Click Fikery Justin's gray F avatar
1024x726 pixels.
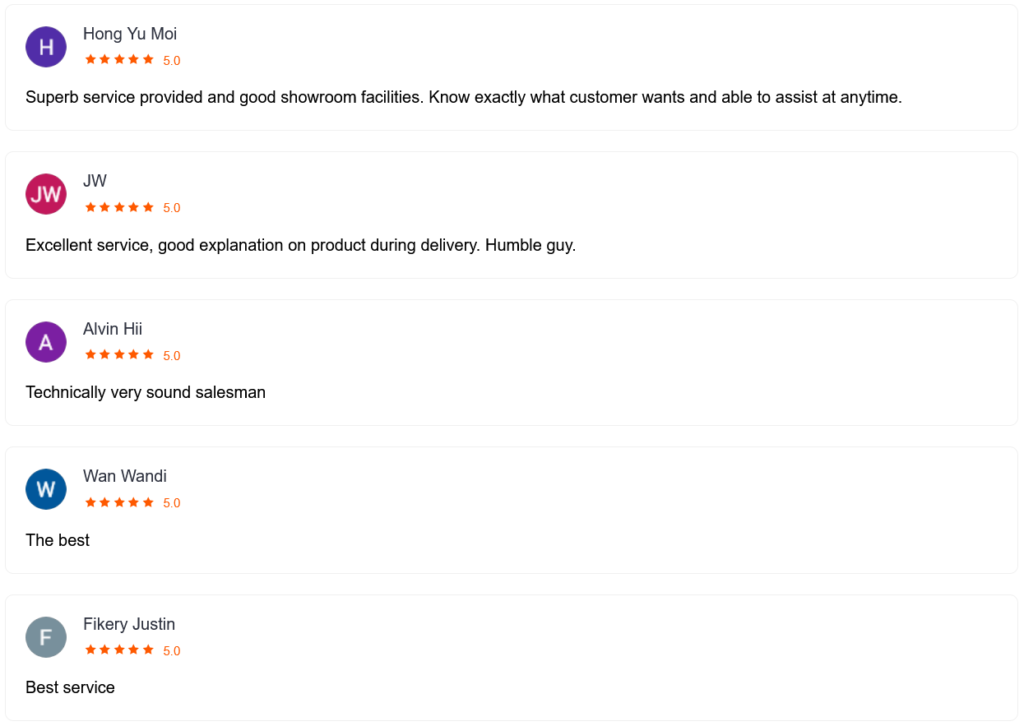(x=46, y=637)
